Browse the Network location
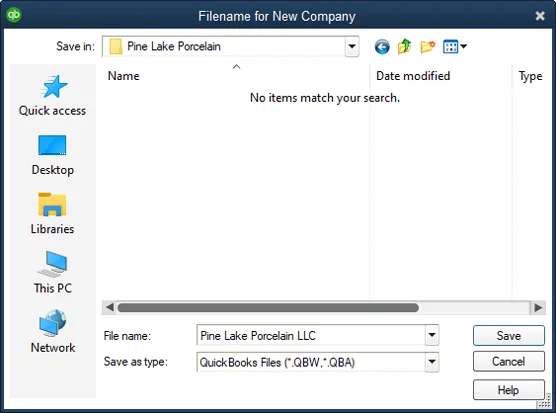 52,331
